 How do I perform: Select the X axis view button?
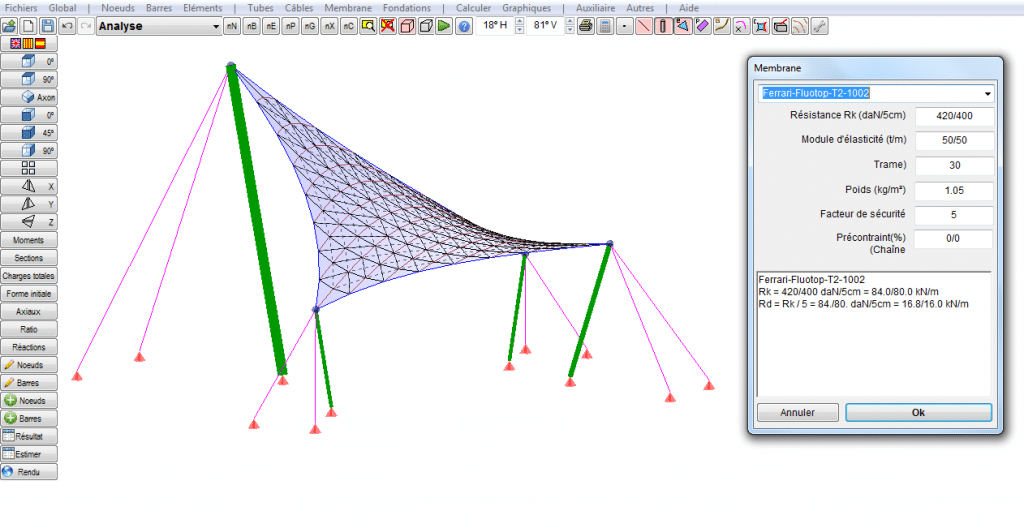29,186
